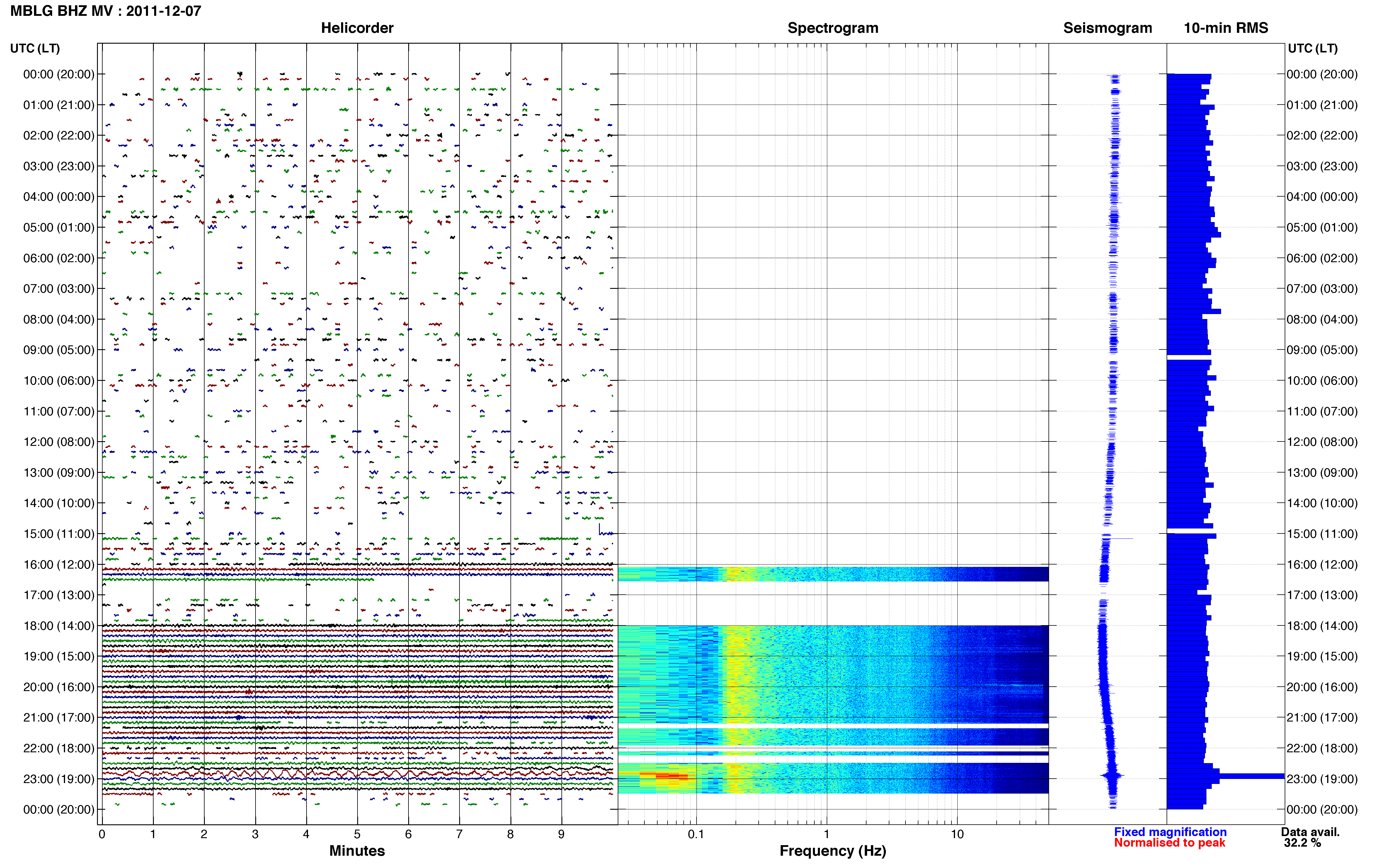Click '22:00 (18:00)' on the RMS time axis
This screenshot has width=1389, height=868.
1322,748
